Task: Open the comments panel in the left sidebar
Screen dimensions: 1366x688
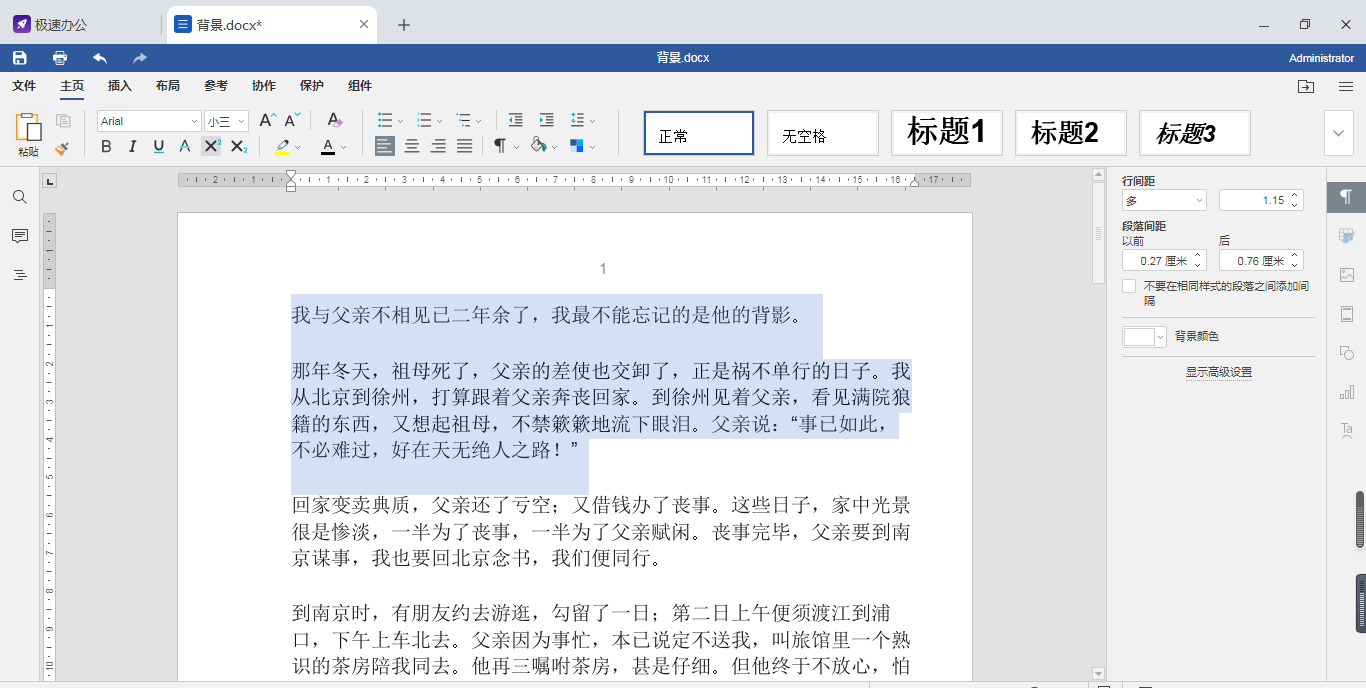Action: click(x=20, y=236)
